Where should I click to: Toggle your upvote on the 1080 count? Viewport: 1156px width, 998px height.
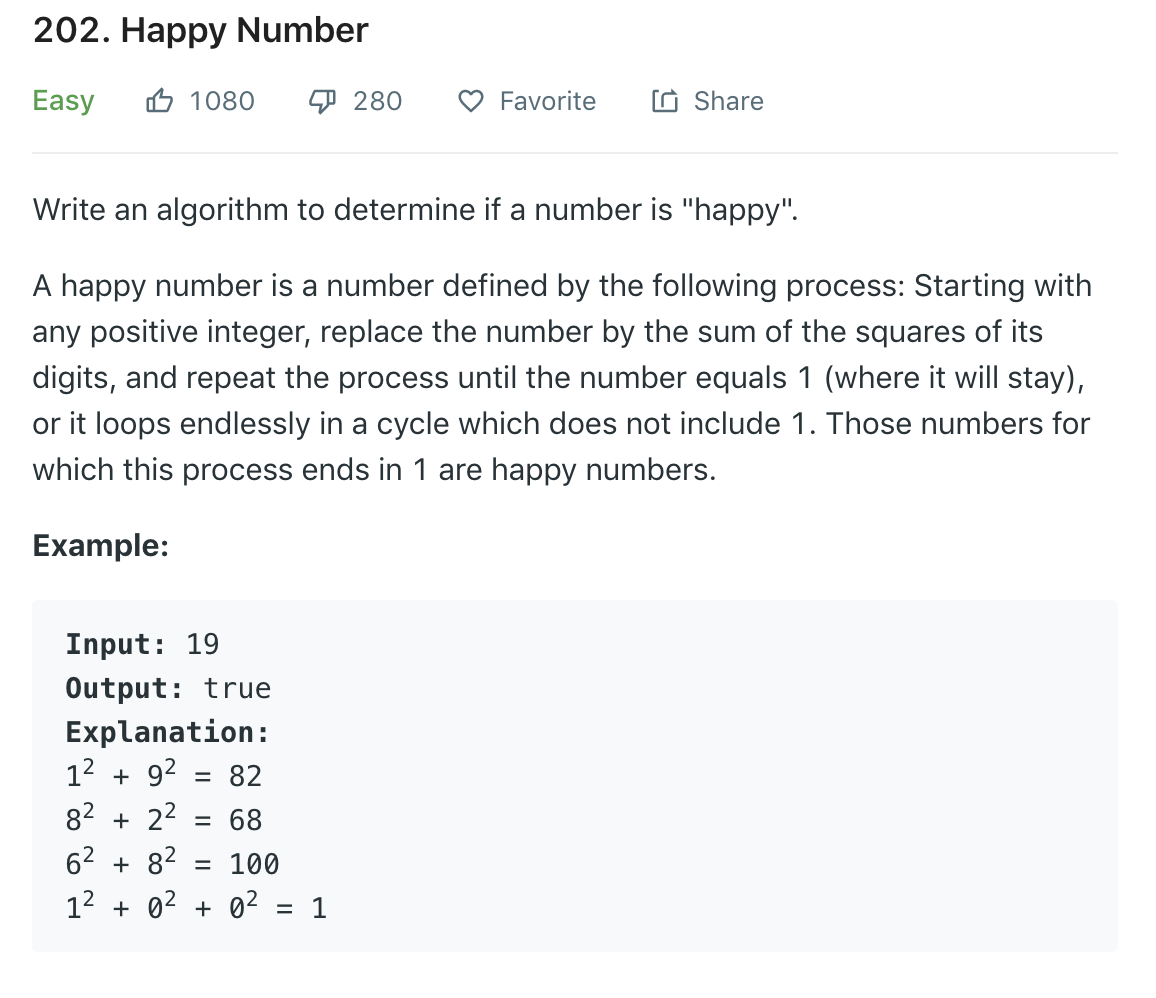point(221,100)
